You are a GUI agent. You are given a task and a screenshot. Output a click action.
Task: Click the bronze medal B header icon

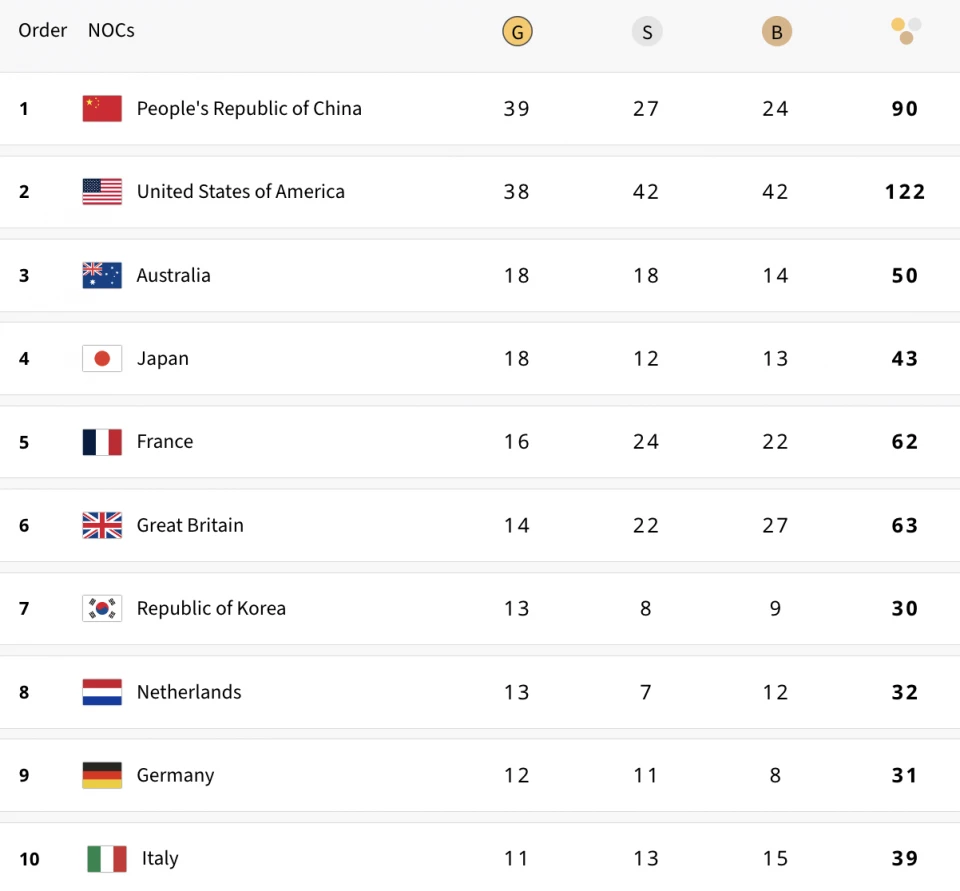[x=776, y=32]
